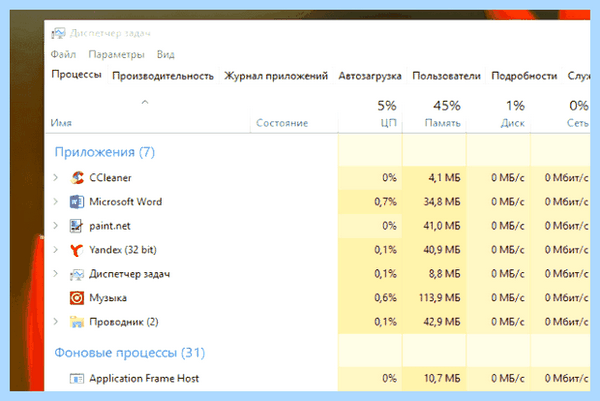600x401 pixels.
Task: Click the 8,8 МБ memory value
Action: (444, 274)
